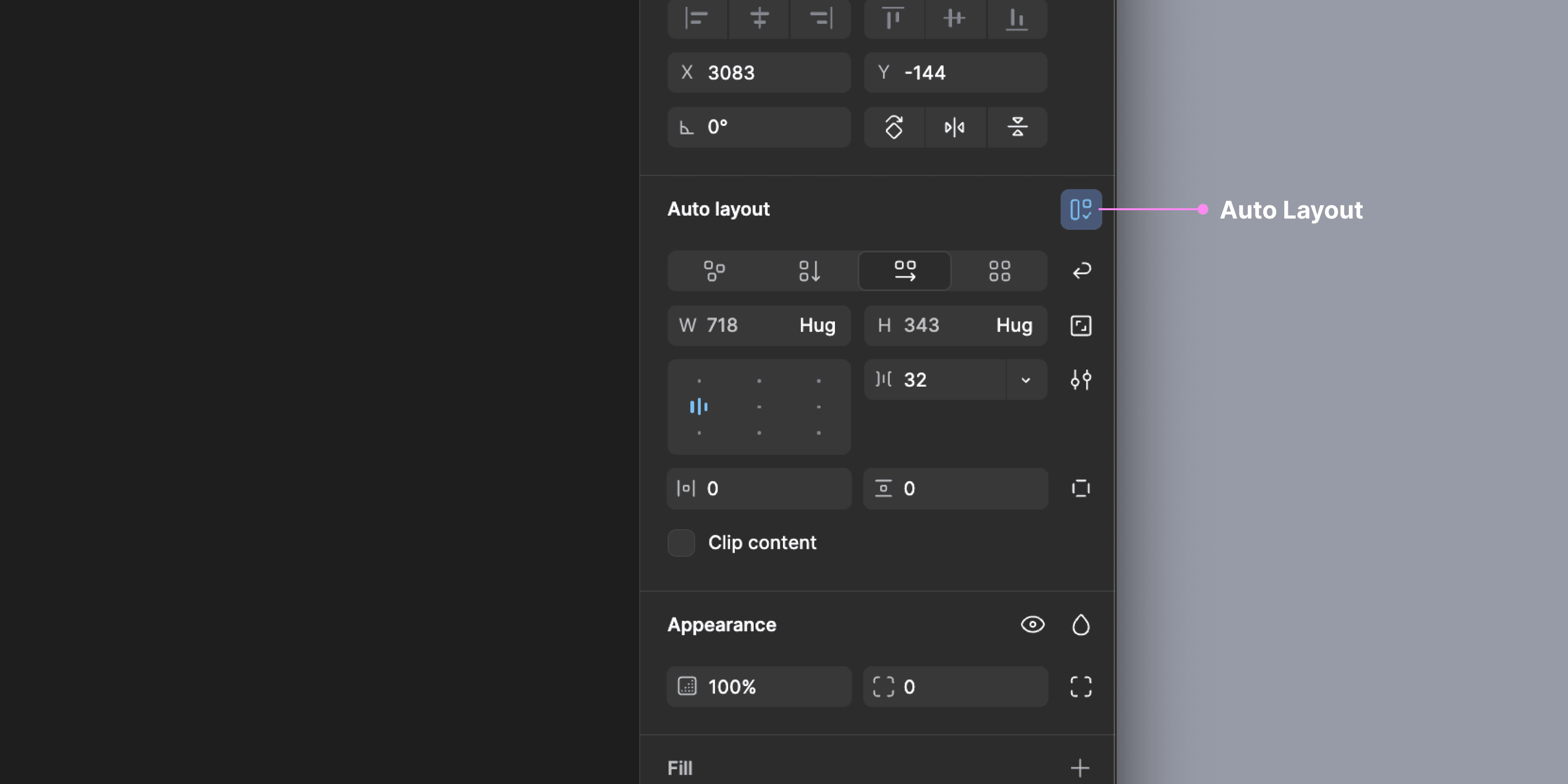Click the individual padding button
1568x784 pixels.
click(1080, 488)
